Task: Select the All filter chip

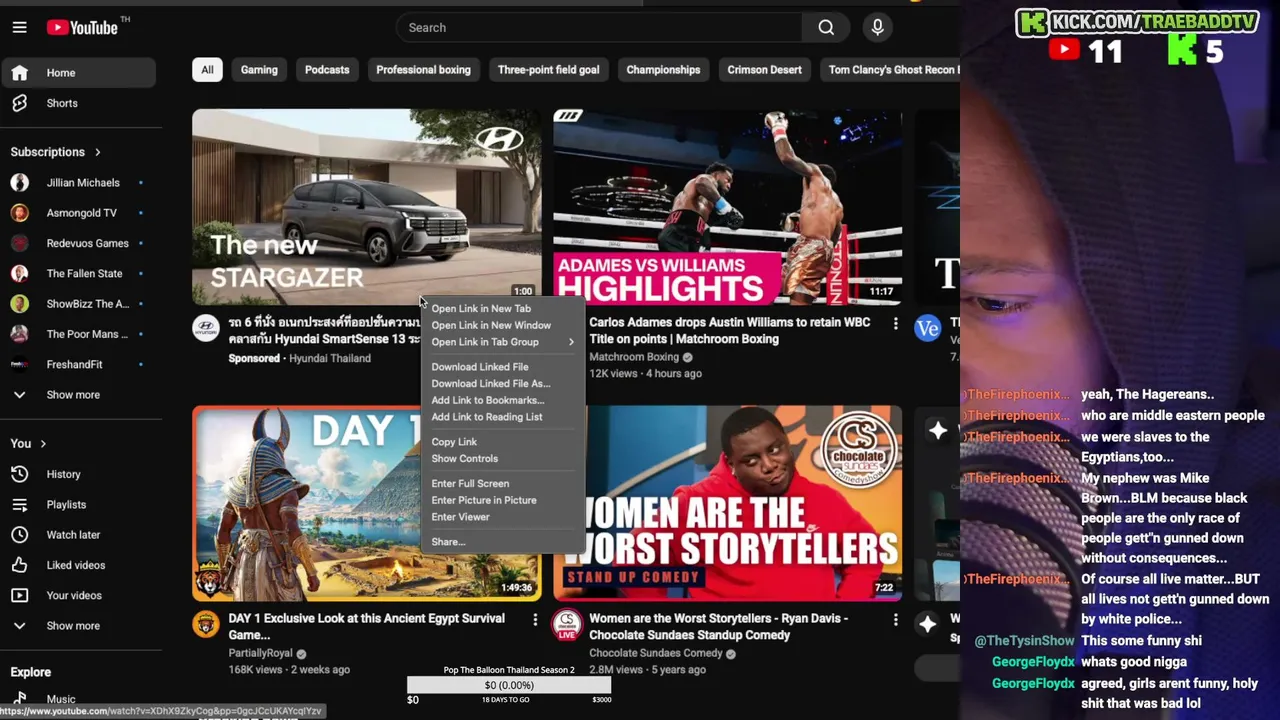Action: click(x=207, y=70)
